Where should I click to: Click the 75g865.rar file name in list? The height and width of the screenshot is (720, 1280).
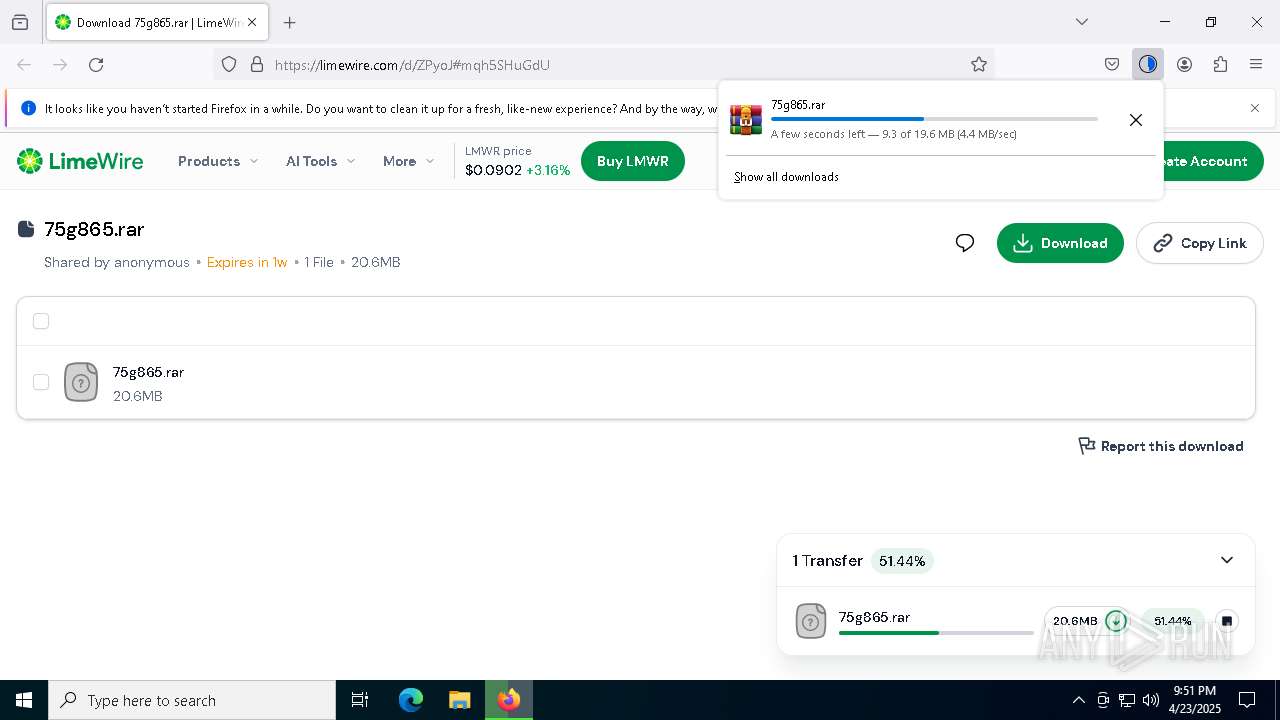click(x=148, y=372)
